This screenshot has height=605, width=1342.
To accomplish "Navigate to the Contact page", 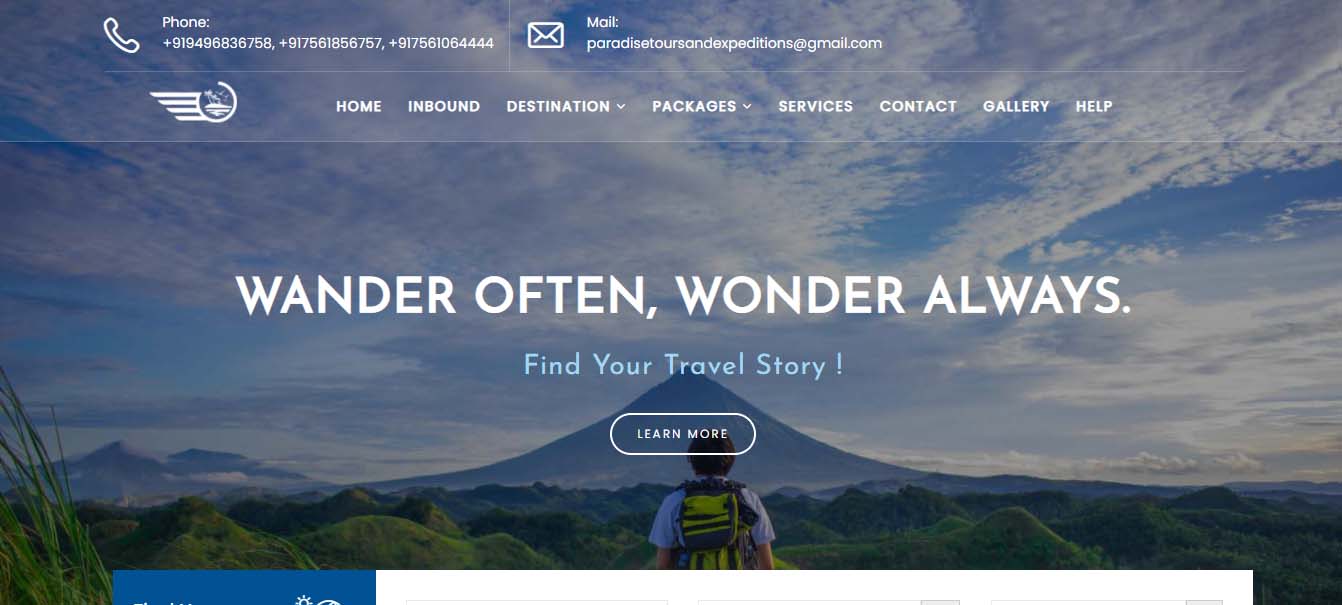I will click(x=918, y=106).
